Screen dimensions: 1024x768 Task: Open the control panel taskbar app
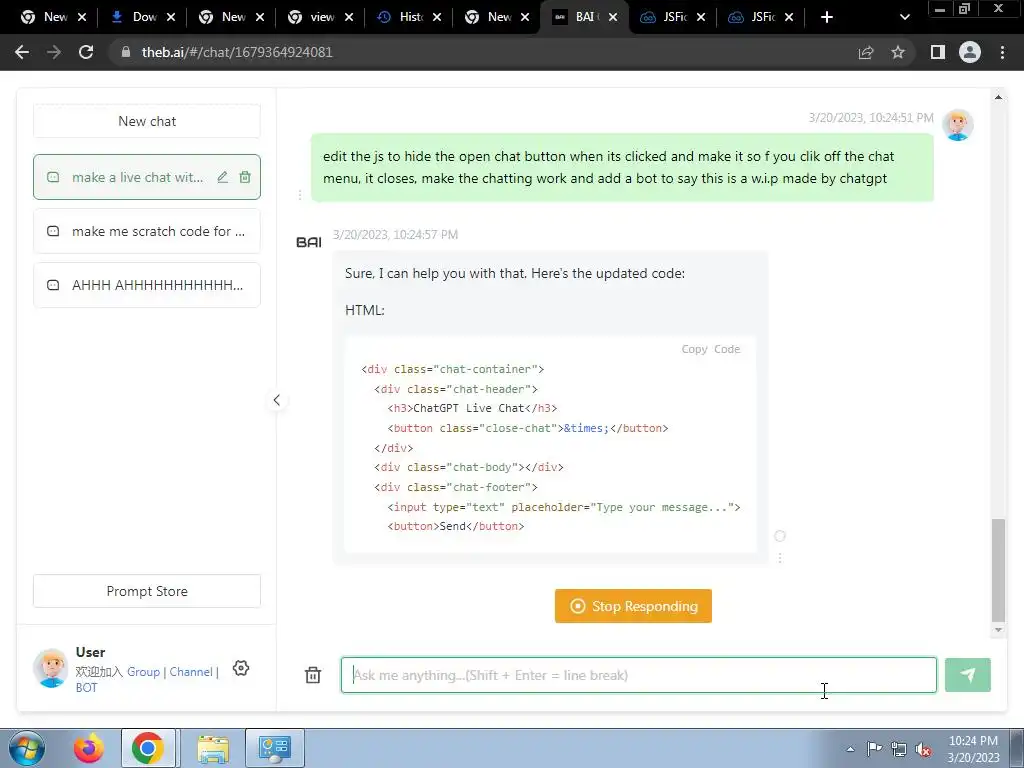pos(274,748)
